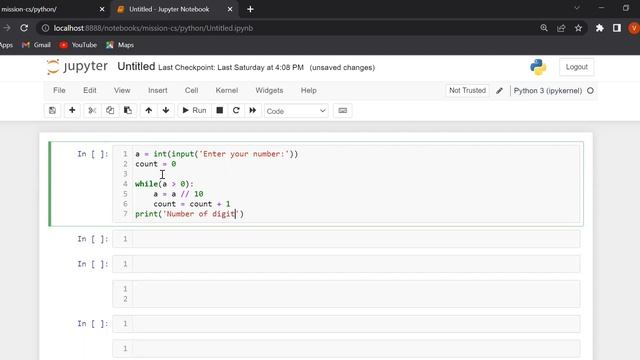The image size is (640, 360).
Task: Close the Untitled Jupyter Notebook tab
Action: click(230, 9)
